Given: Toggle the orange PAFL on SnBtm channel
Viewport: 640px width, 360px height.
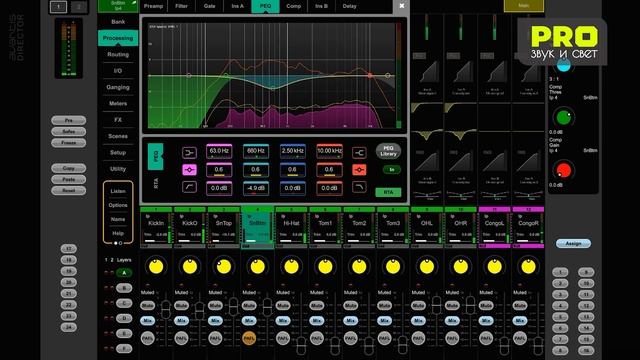Looking at the screenshot, I should click(249, 338).
